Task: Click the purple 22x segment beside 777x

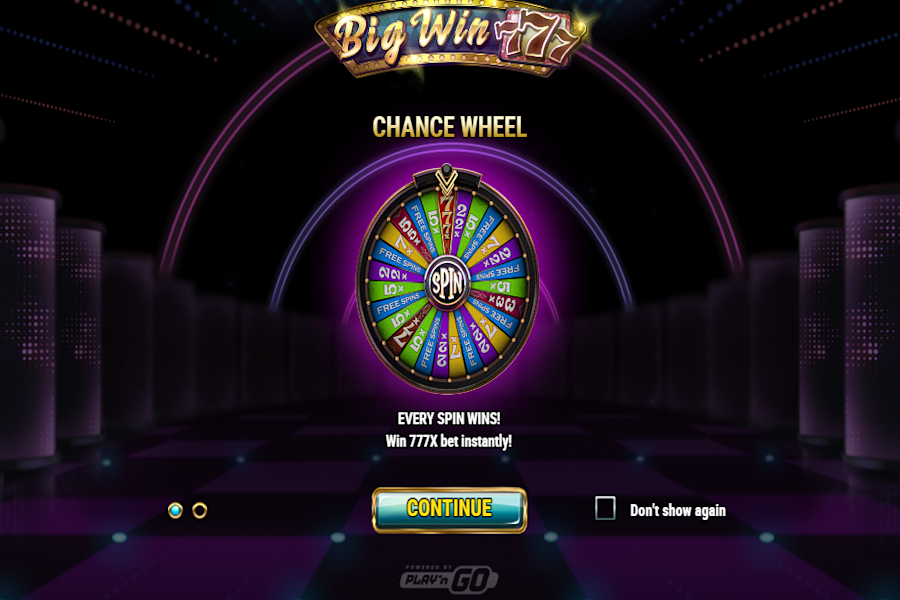Action: (460, 223)
